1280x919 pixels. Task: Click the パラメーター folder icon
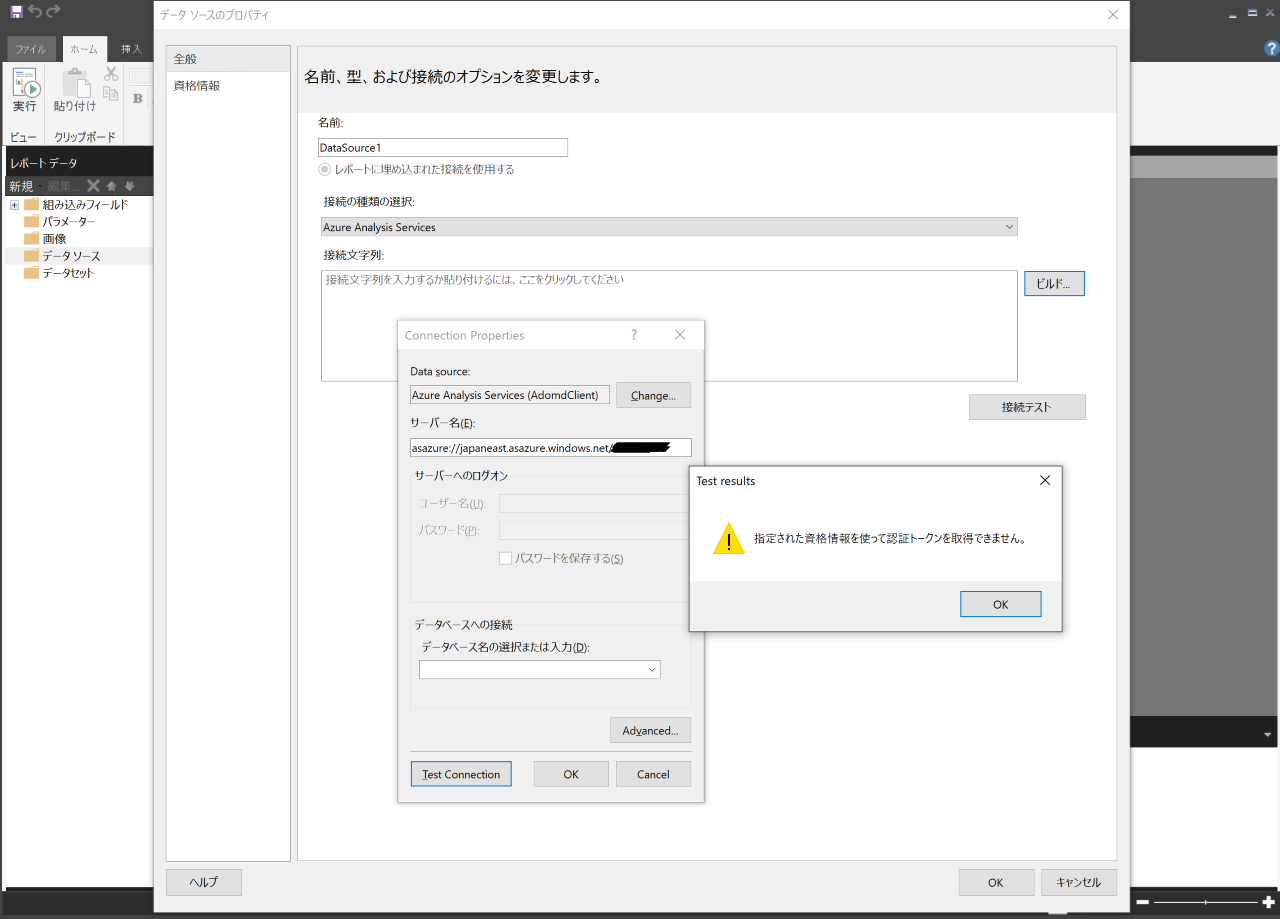tap(32, 222)
